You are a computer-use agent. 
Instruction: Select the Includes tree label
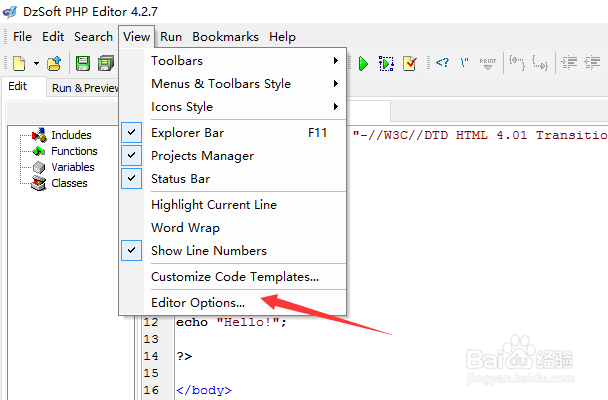(71, 135)
